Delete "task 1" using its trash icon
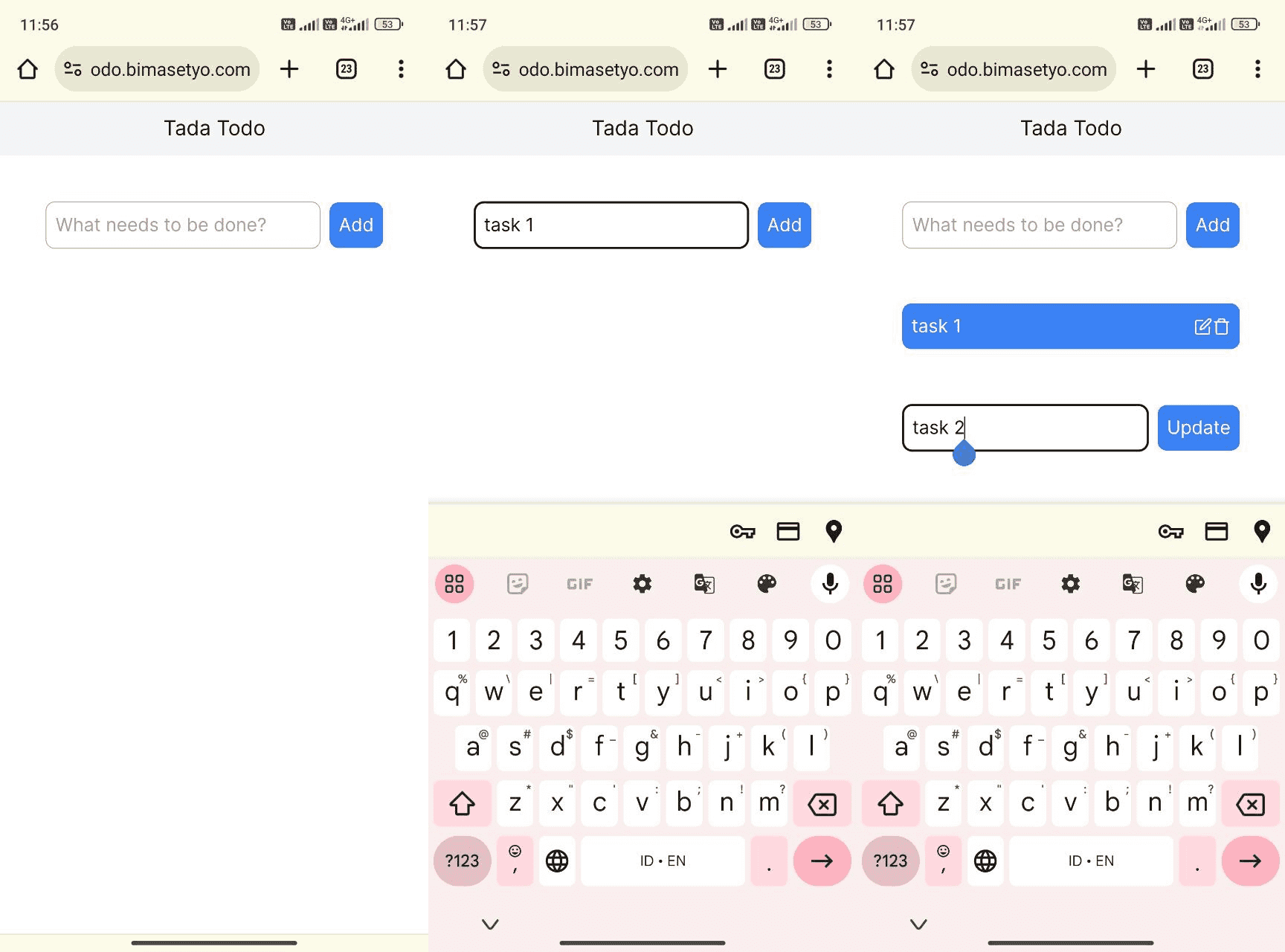The width and height of the screenshot is (1285, 952). [1222, 327]
